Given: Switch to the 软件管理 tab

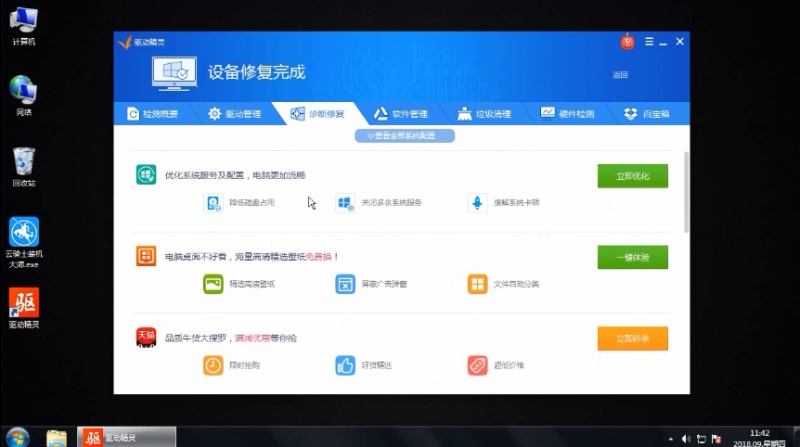Looking at the screenshot, I should pyautogui.click(x=401, y=114).
